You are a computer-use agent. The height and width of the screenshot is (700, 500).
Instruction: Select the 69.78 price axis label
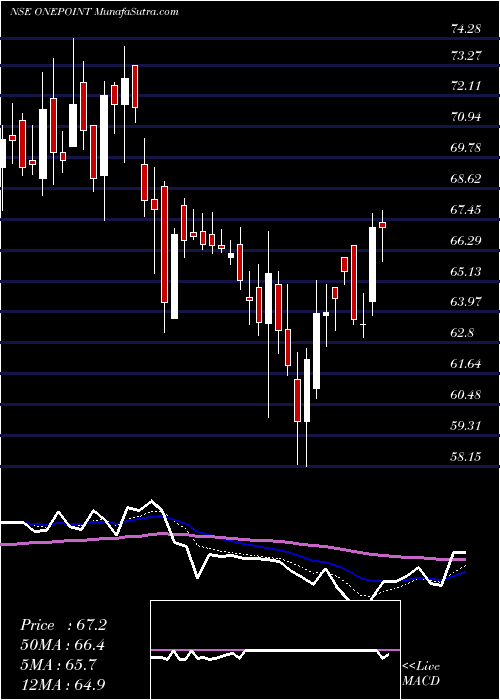pyautogui.click(x=466, y=148)
